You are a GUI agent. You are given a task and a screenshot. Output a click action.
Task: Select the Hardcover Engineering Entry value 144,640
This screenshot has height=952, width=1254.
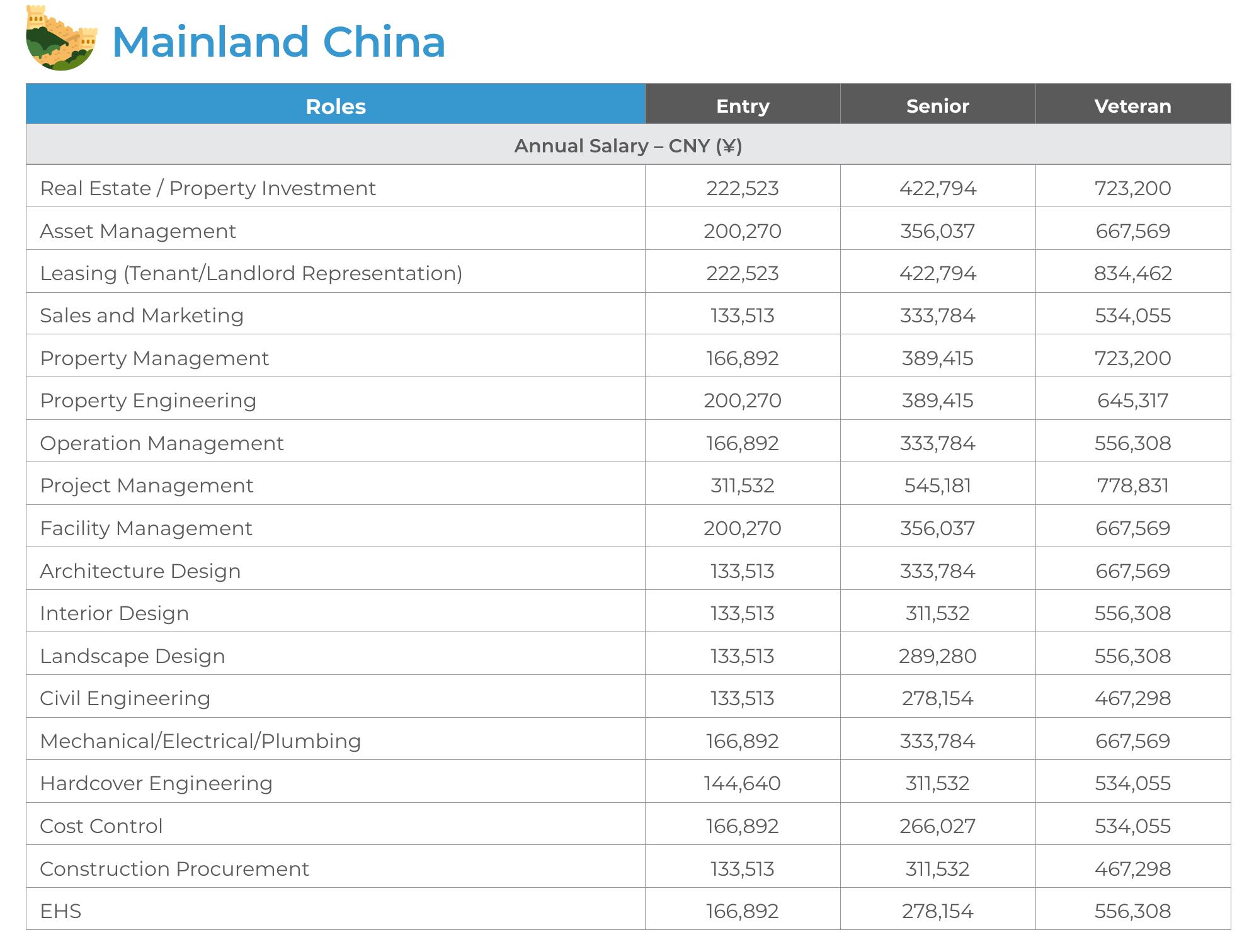tap(743, 783)
